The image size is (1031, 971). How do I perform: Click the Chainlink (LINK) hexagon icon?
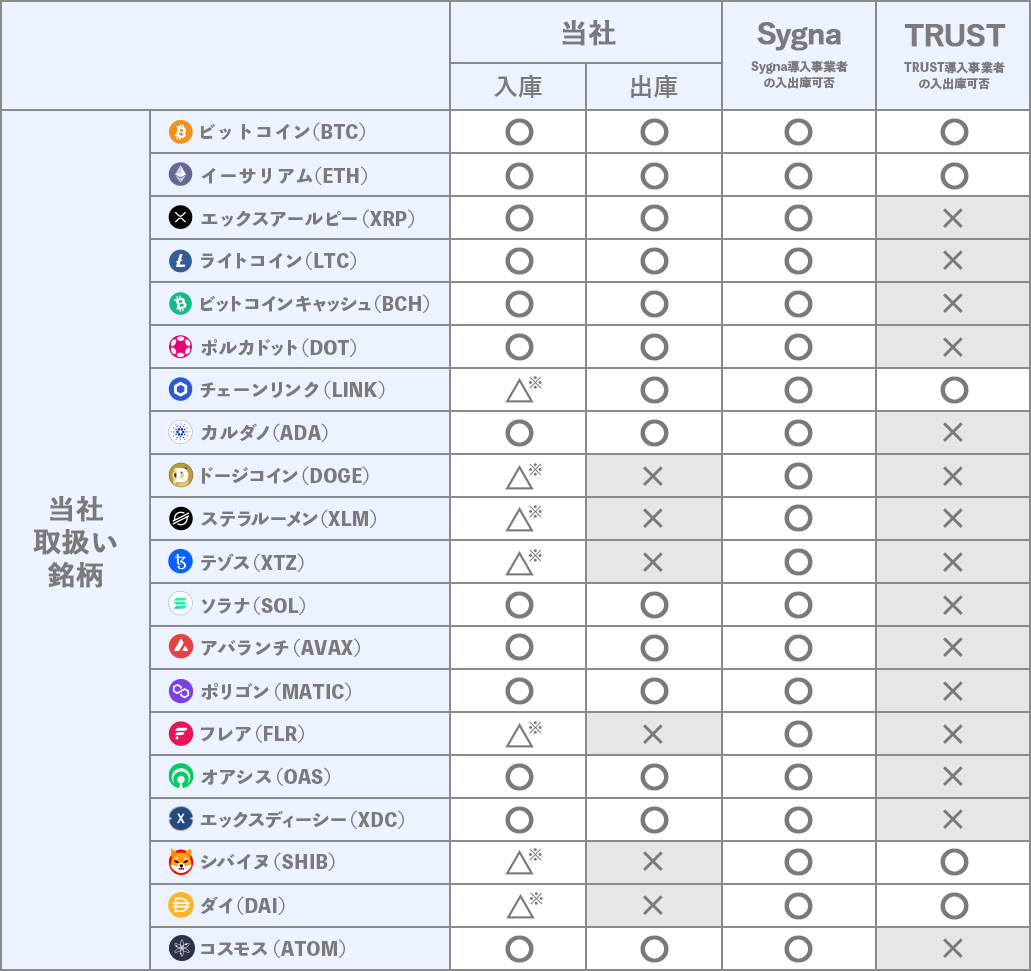pyautogui.click(x=180, y=389)
